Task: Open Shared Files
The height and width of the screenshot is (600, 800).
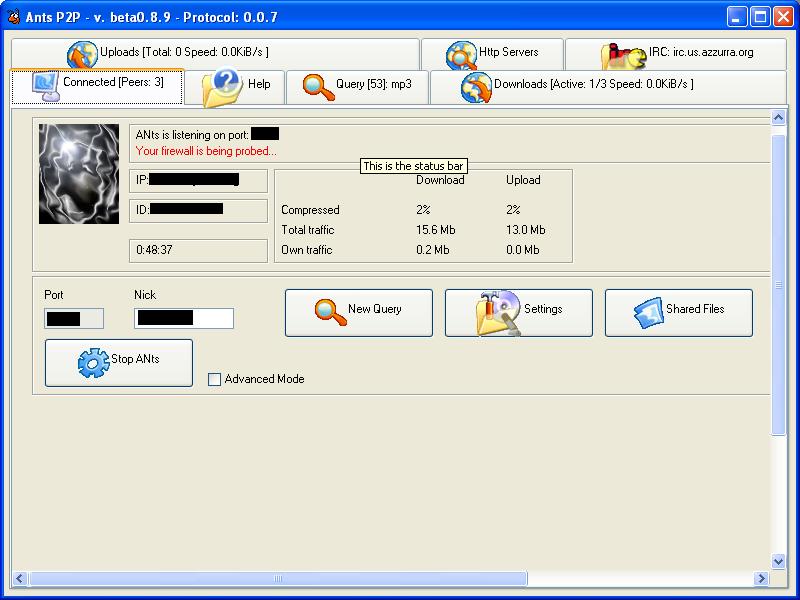Action: click(x=679, y=313)
